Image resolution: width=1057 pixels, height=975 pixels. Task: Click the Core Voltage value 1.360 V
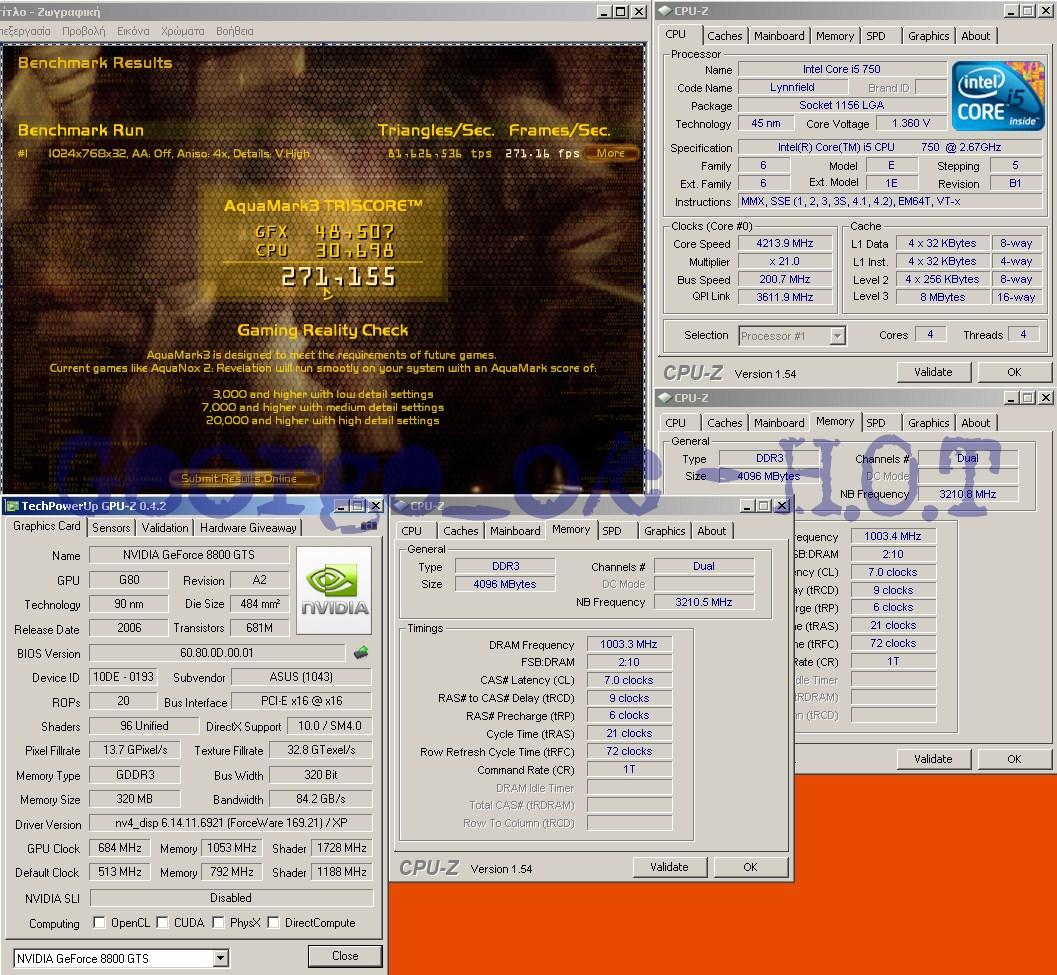[x=911, y=123]
